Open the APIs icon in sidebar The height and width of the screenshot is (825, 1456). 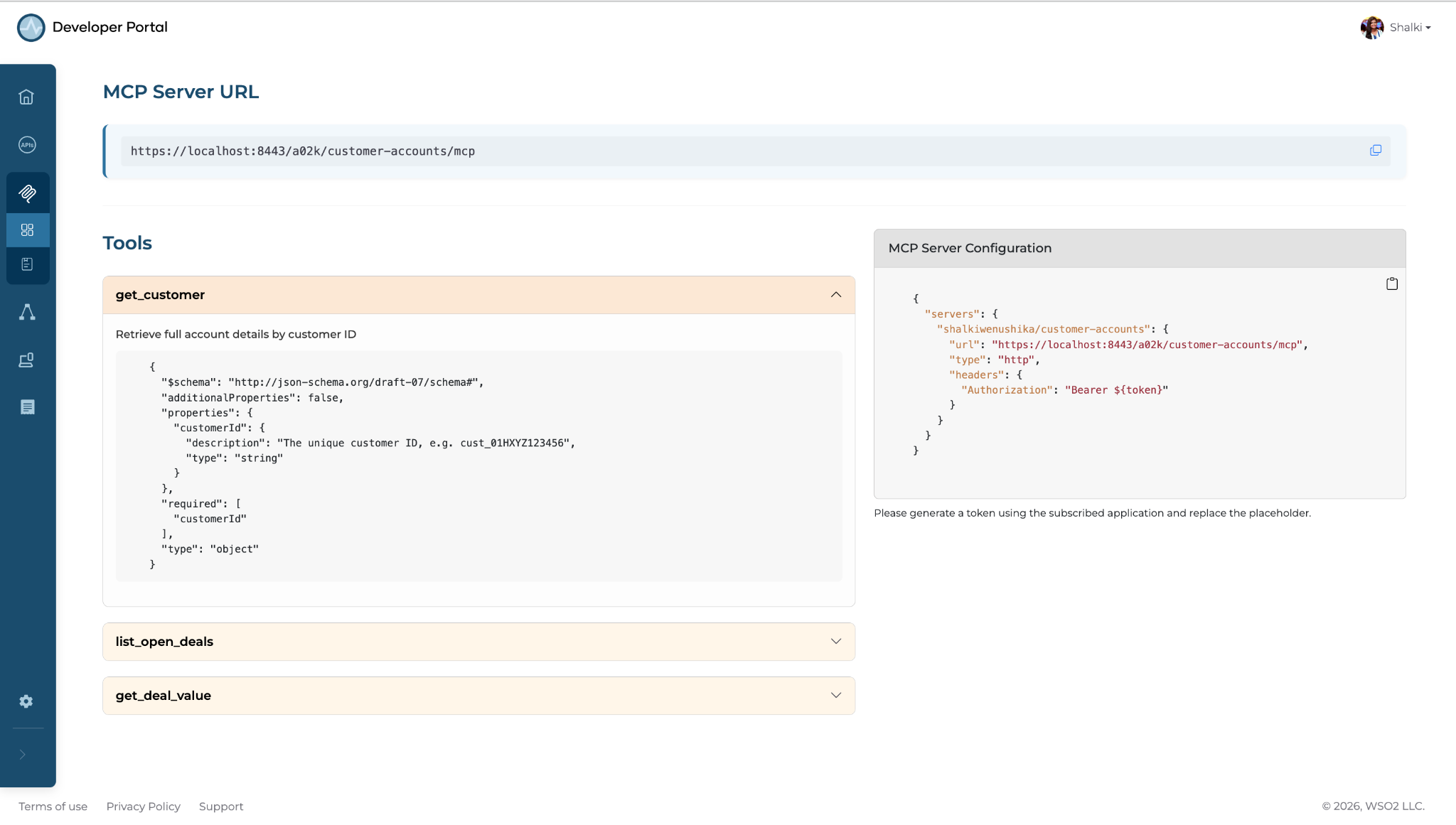pyautogui.click(x=27, y=145)
